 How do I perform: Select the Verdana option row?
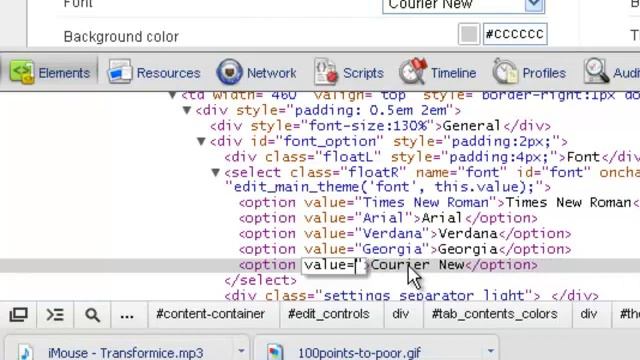[x=405, y=234]
